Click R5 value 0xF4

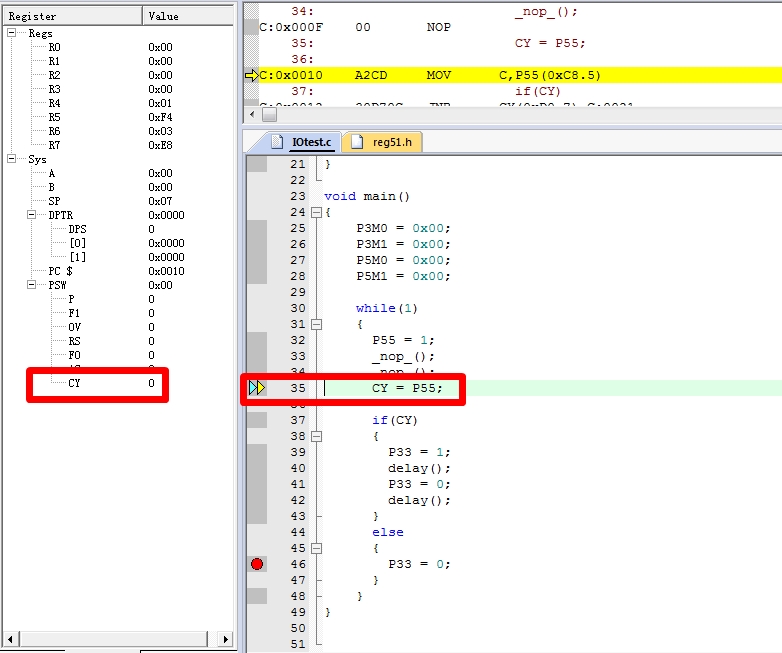160,117
